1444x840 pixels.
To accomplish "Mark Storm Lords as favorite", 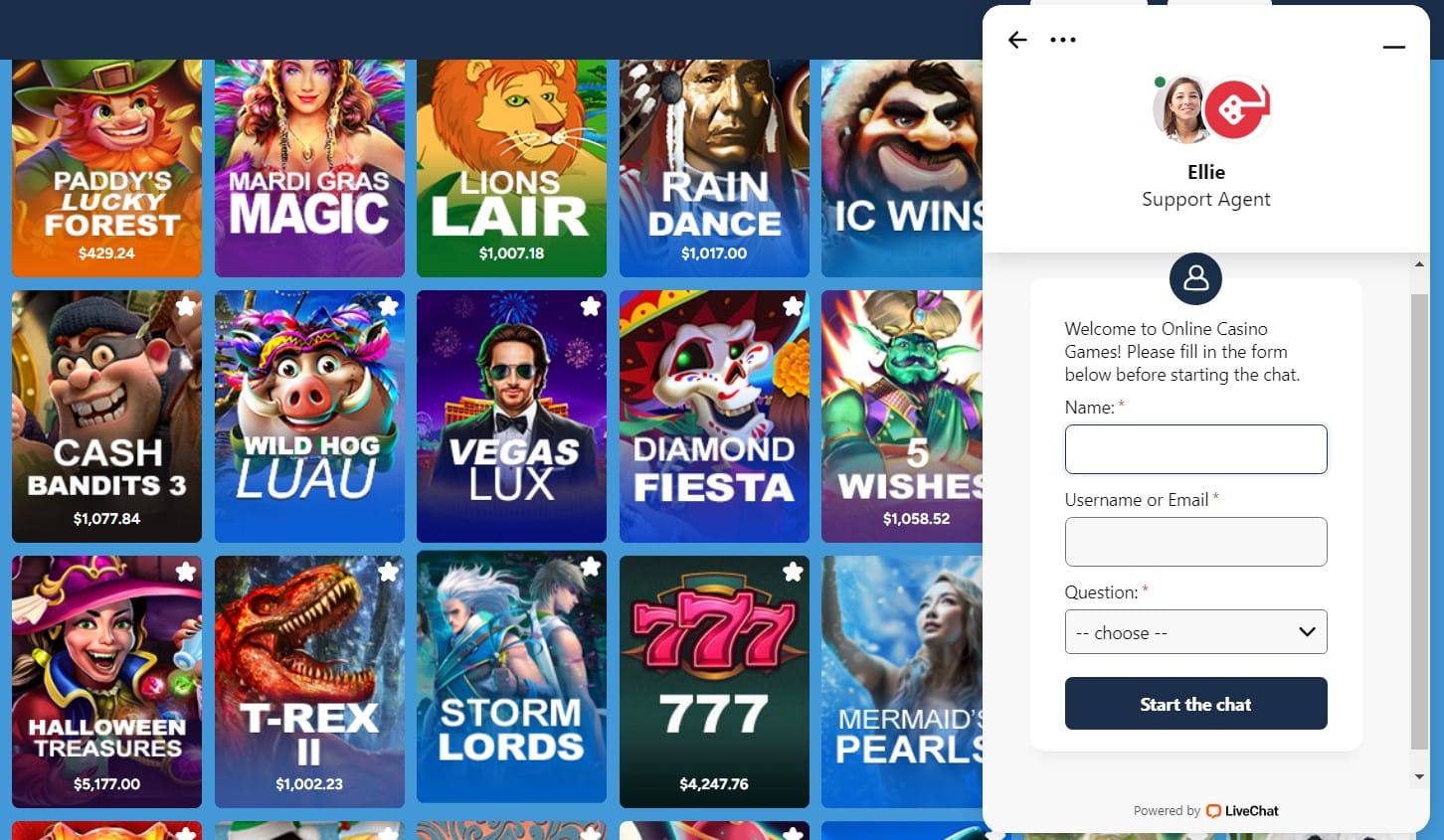I will click(591, 567).
